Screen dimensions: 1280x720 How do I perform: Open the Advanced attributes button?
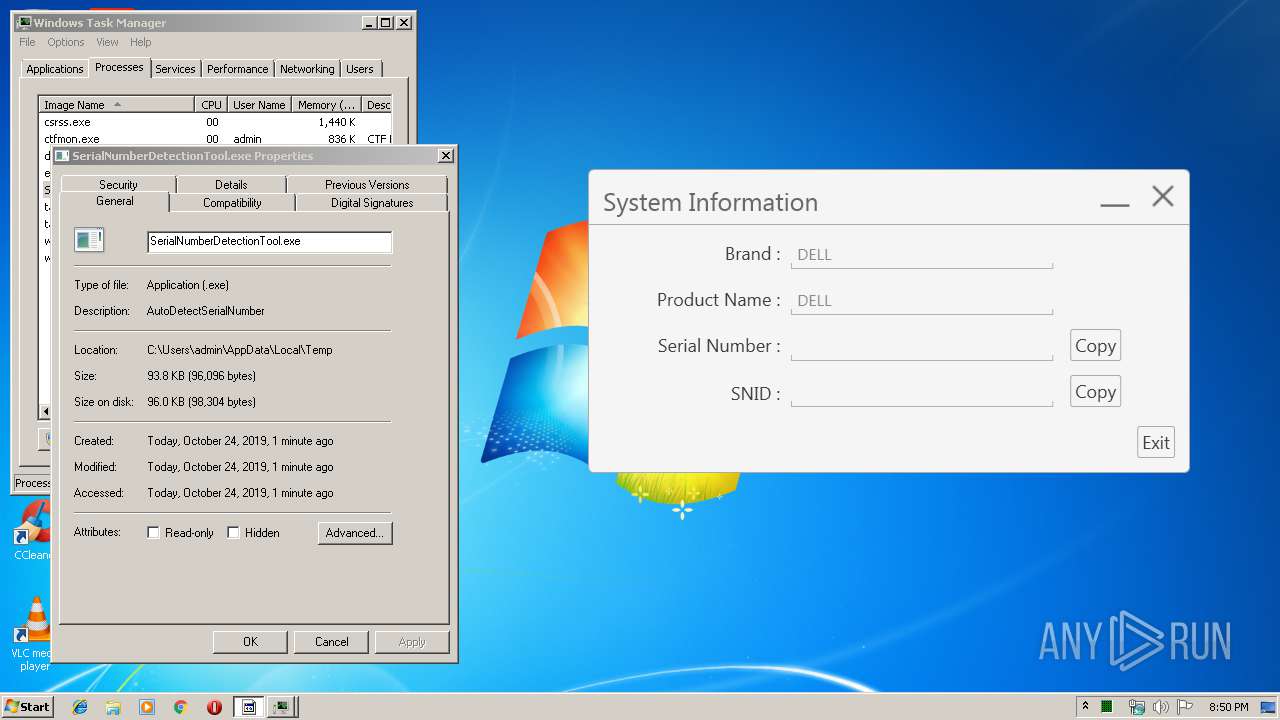pyautogui.click(x=355, y=533)
